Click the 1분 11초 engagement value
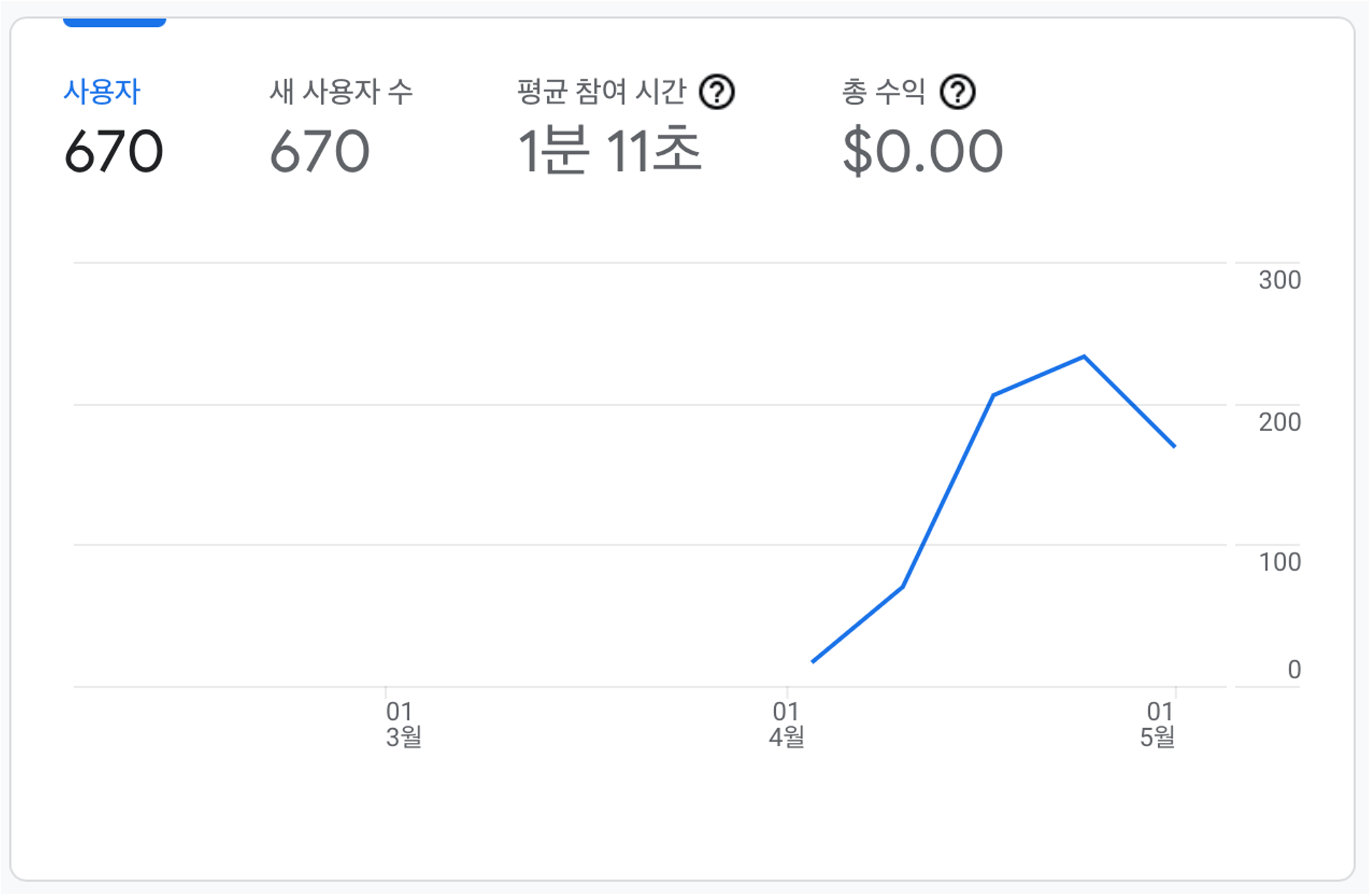This screenshot has height=894, width=1372. (609, 151)
